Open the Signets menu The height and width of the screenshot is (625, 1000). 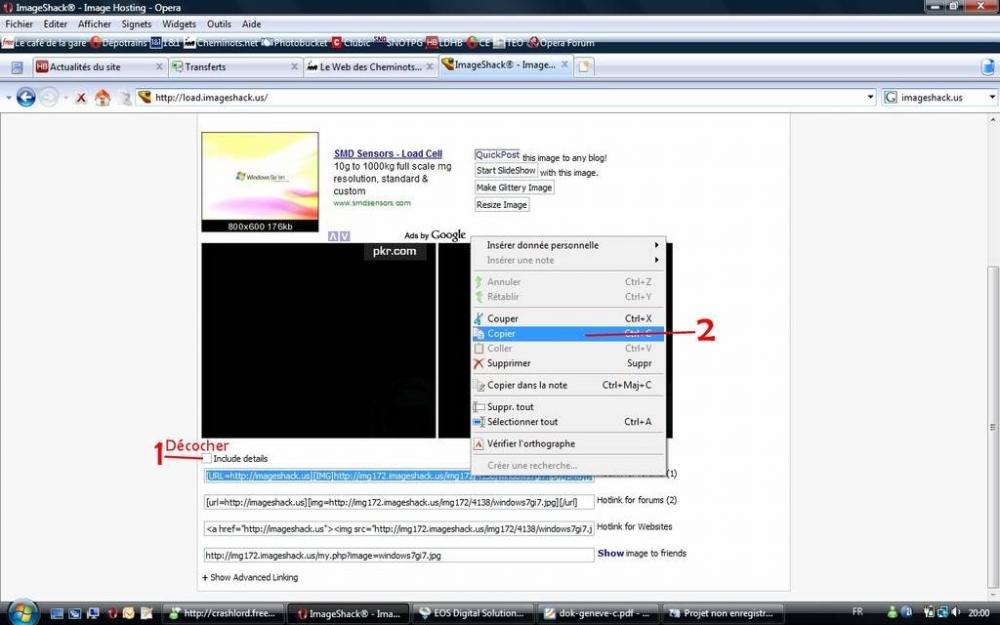[x=137, y=24]
